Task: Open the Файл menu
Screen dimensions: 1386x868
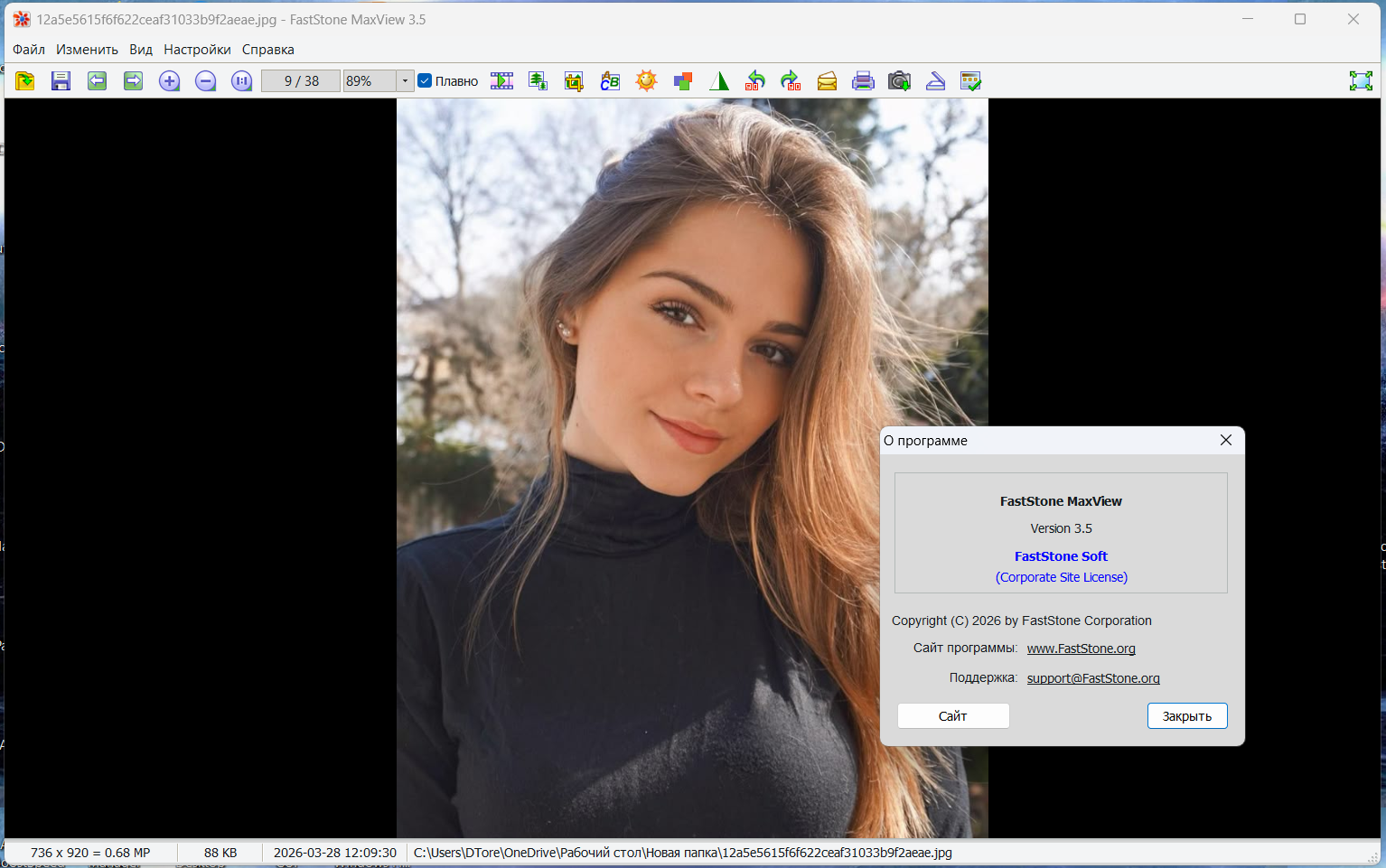Action: tap(29, 50)
